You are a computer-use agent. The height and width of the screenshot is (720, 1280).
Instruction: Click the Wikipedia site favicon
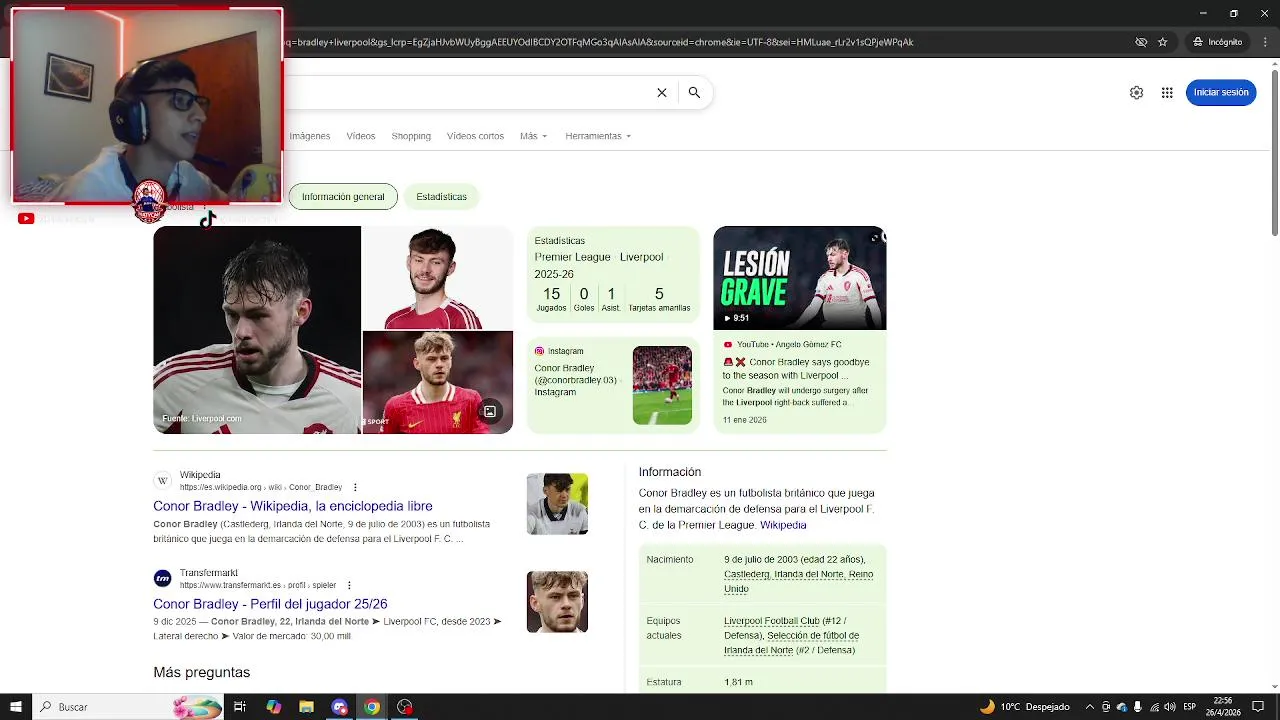162,481
